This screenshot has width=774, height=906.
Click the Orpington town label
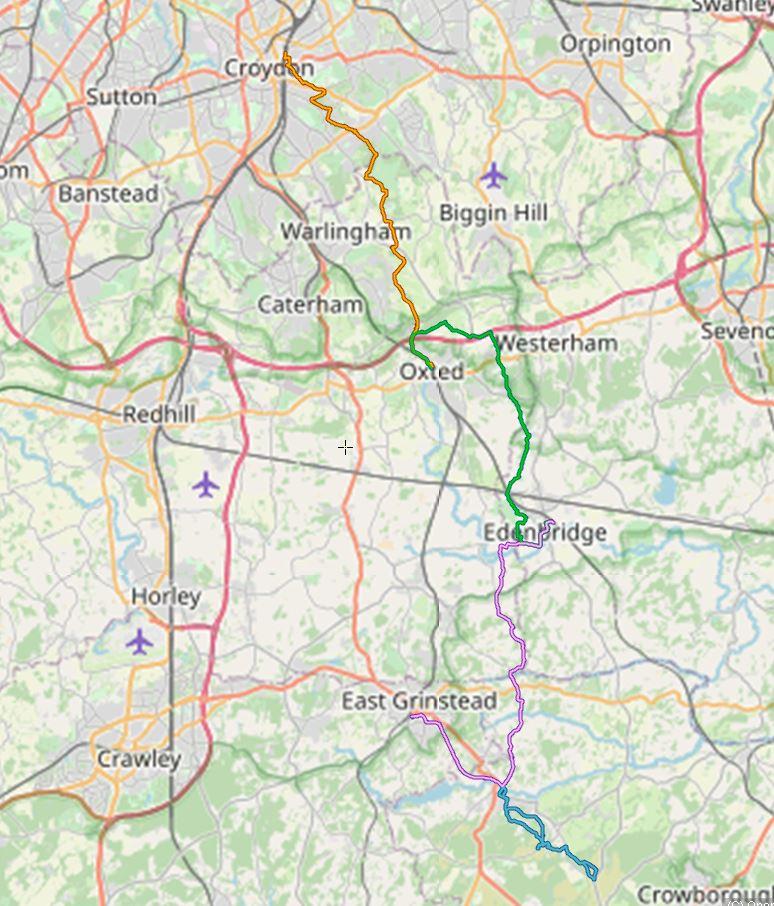[x=615, y=44]
